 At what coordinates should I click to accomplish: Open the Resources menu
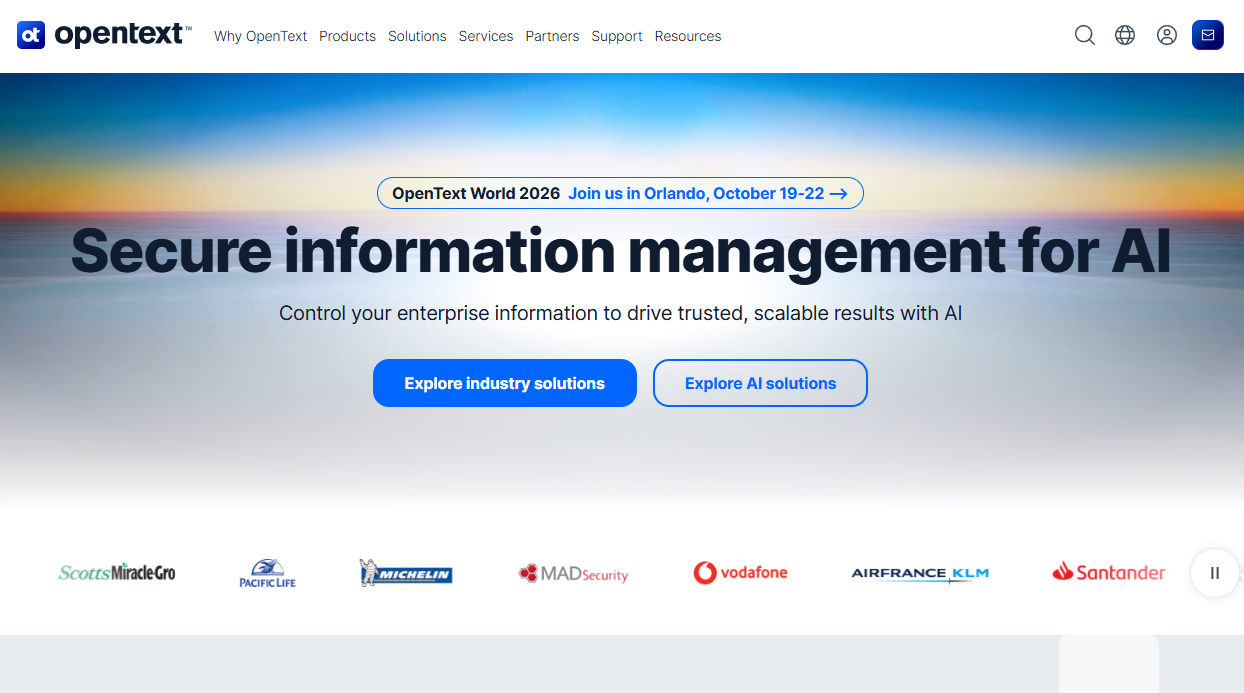coord(688,36)
